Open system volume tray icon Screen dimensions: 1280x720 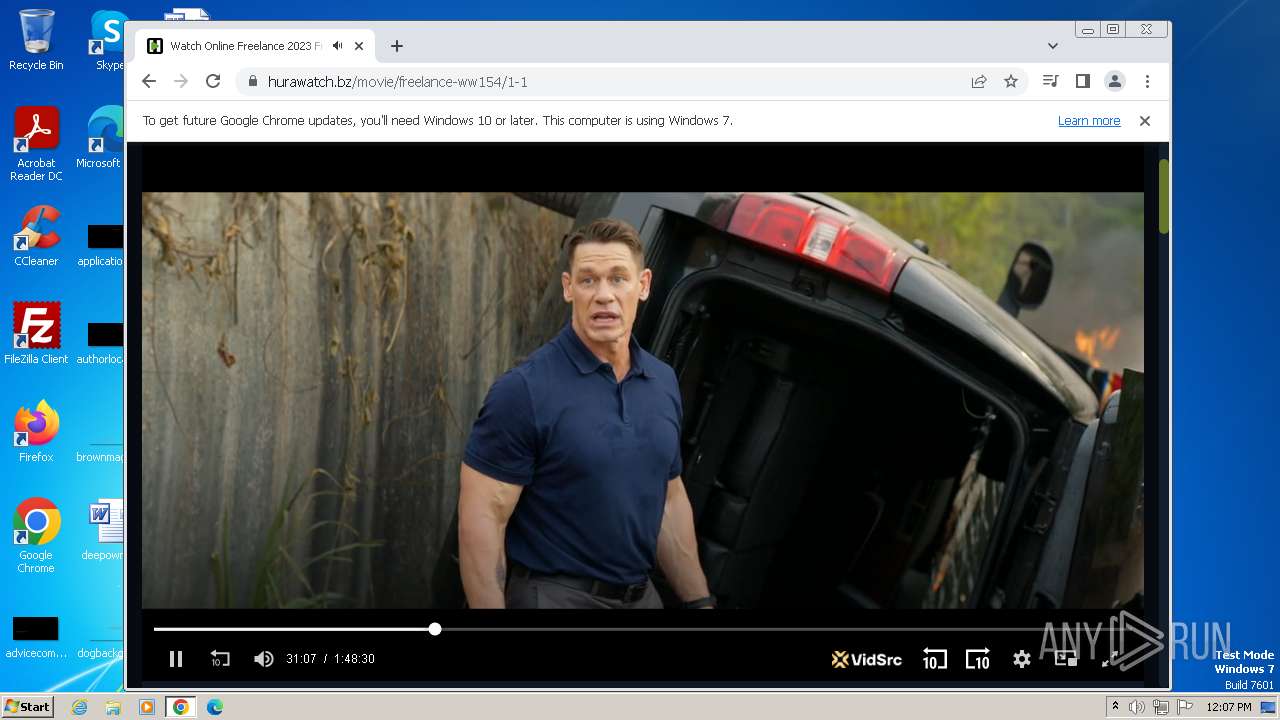1137,707
